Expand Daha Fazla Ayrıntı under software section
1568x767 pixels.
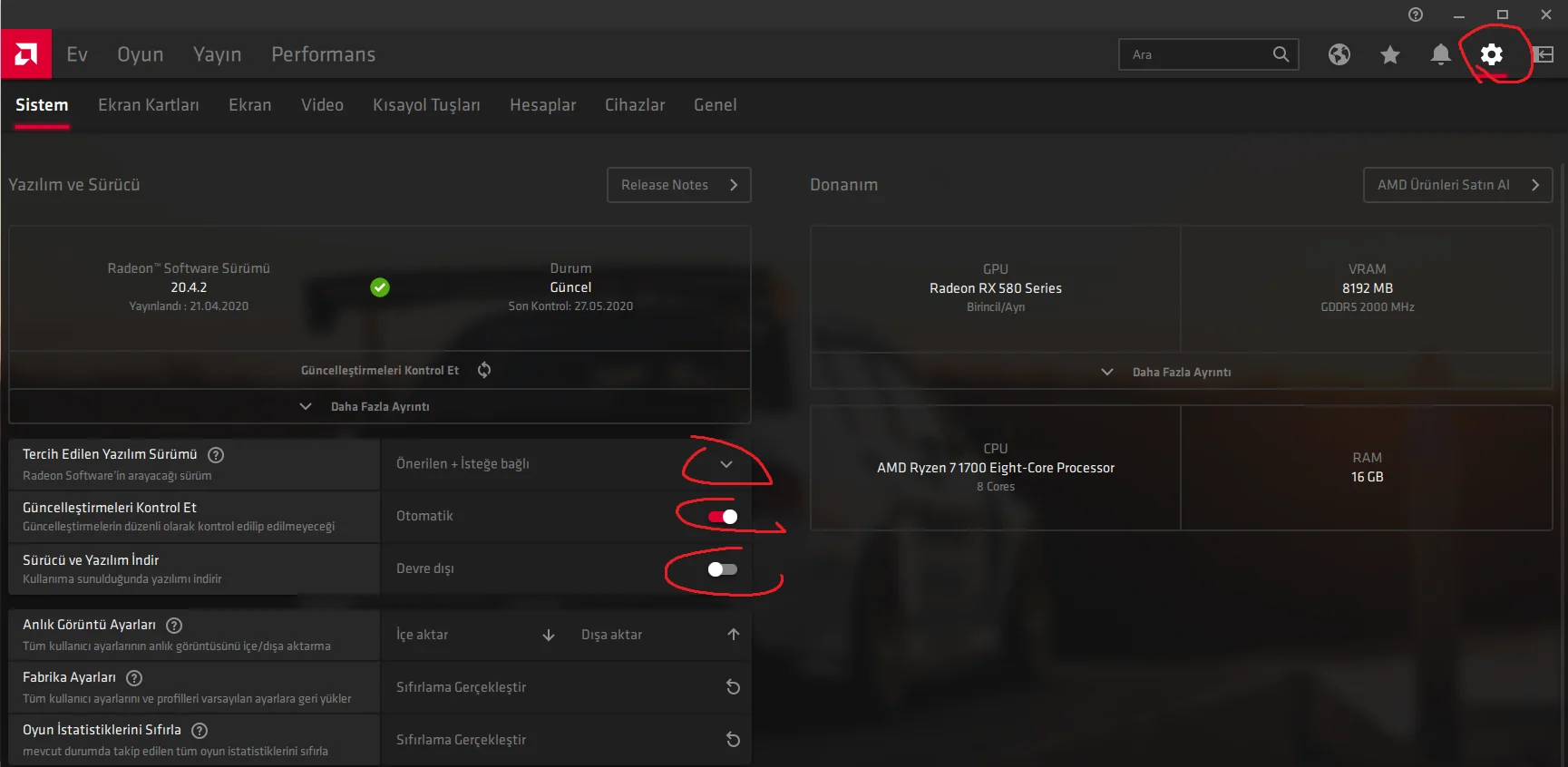click(380, 407)
